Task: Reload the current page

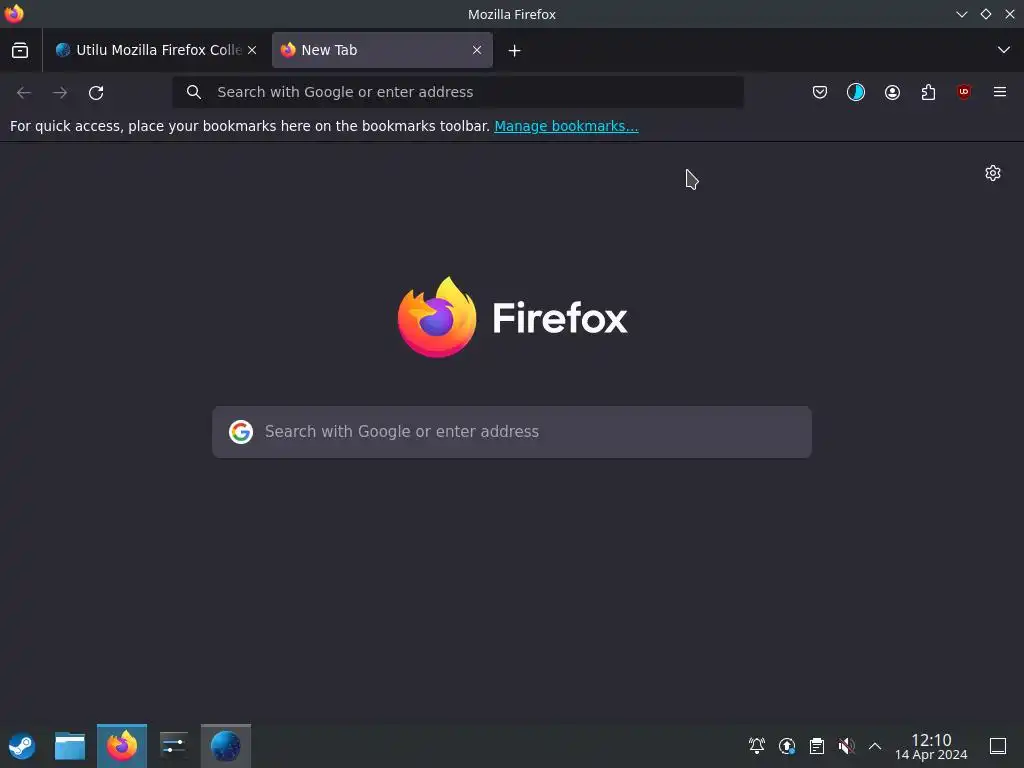Action: (x=96, y=93)
